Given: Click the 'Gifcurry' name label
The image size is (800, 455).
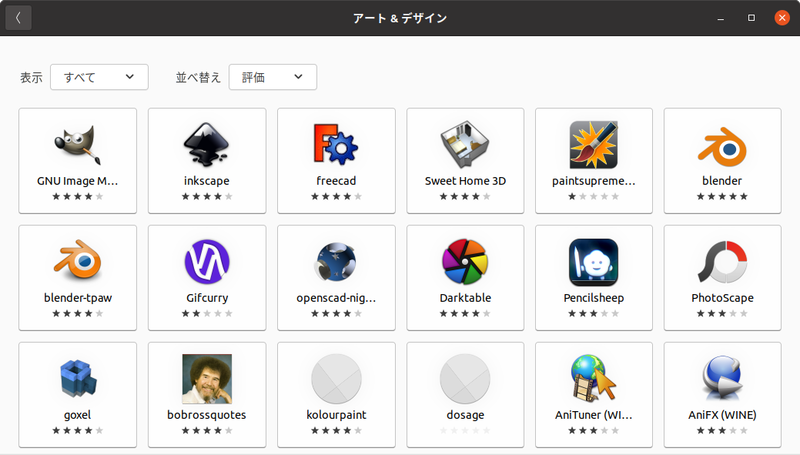Looking at the screenshot, I should [207, 298].
